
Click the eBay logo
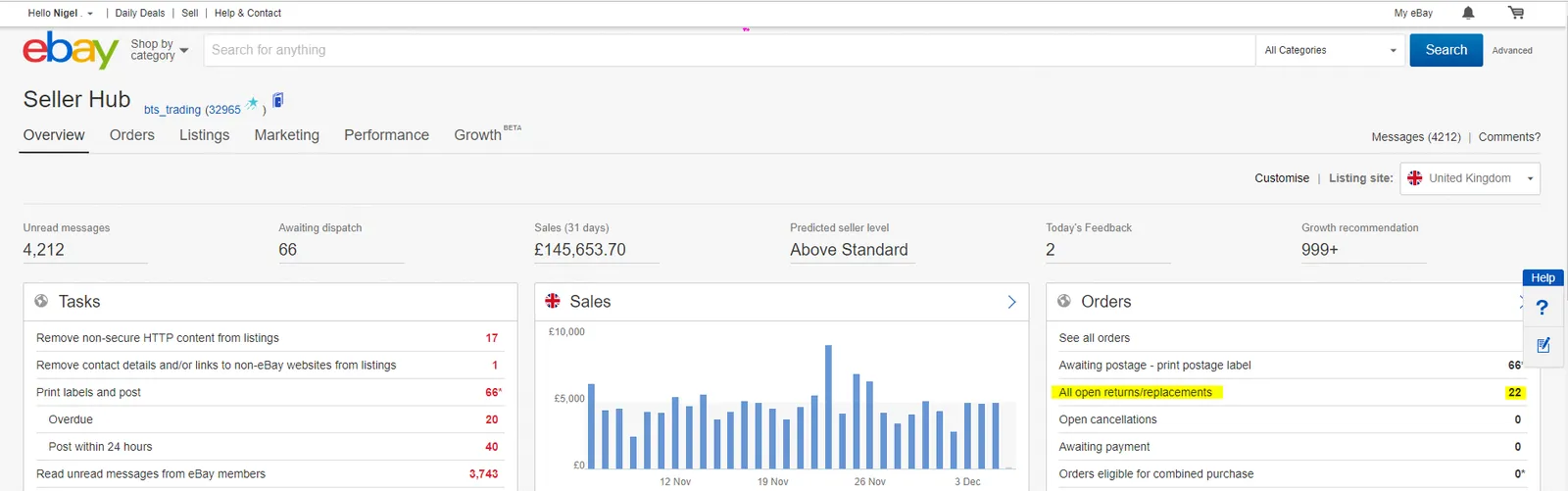coord(71,50)
